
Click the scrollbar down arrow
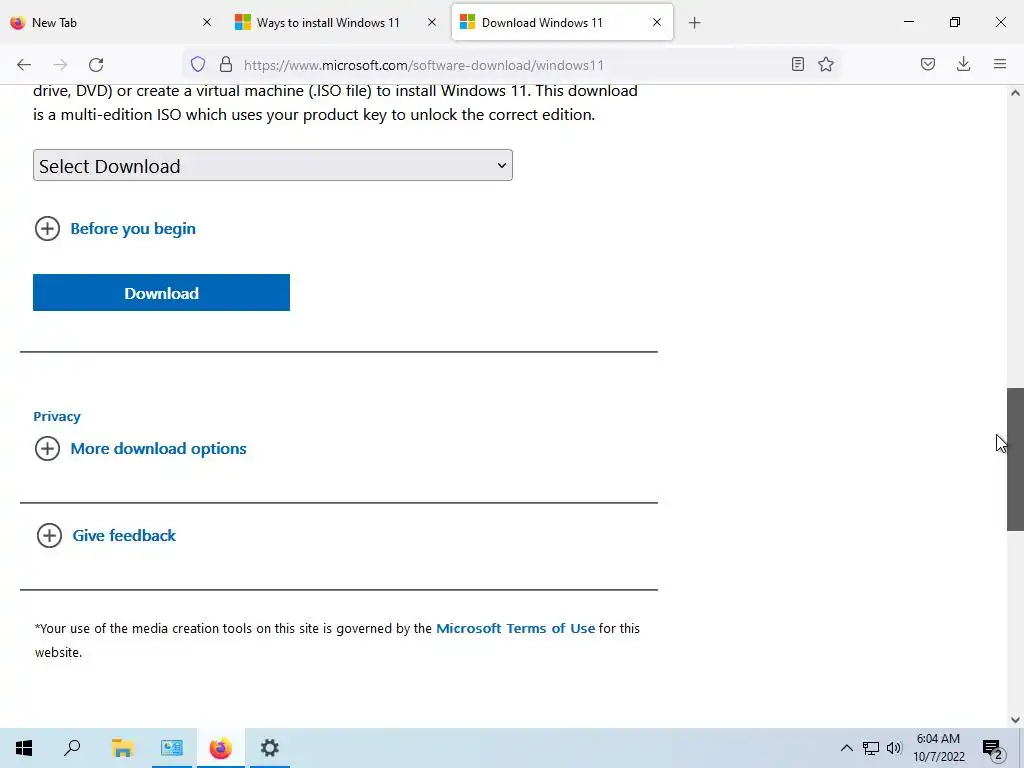point(1015,720)
